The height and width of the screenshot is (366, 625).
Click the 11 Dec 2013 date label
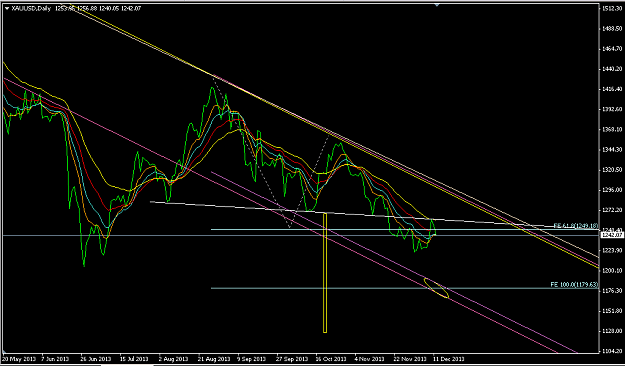coord(448,358)
